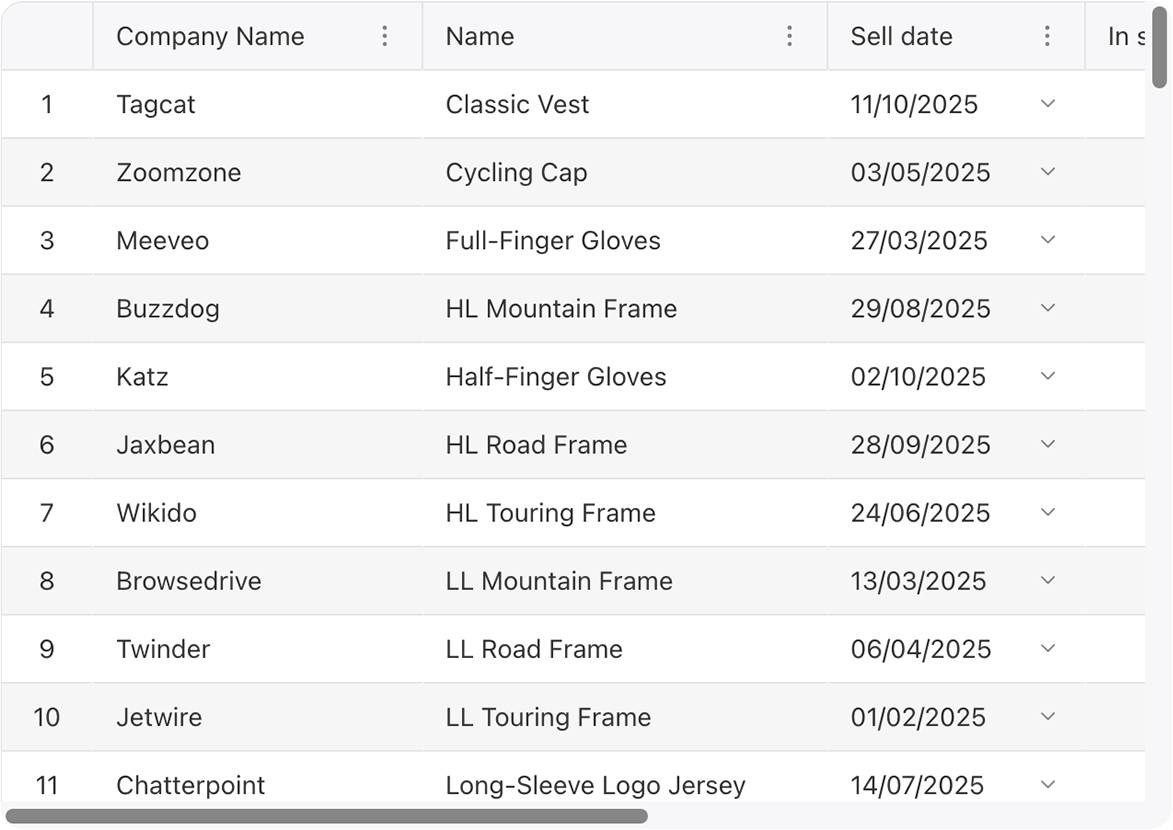Expand the 27/03/2025 sell date dropdown
This screenshot has width=1173, height=830.
1048,239
